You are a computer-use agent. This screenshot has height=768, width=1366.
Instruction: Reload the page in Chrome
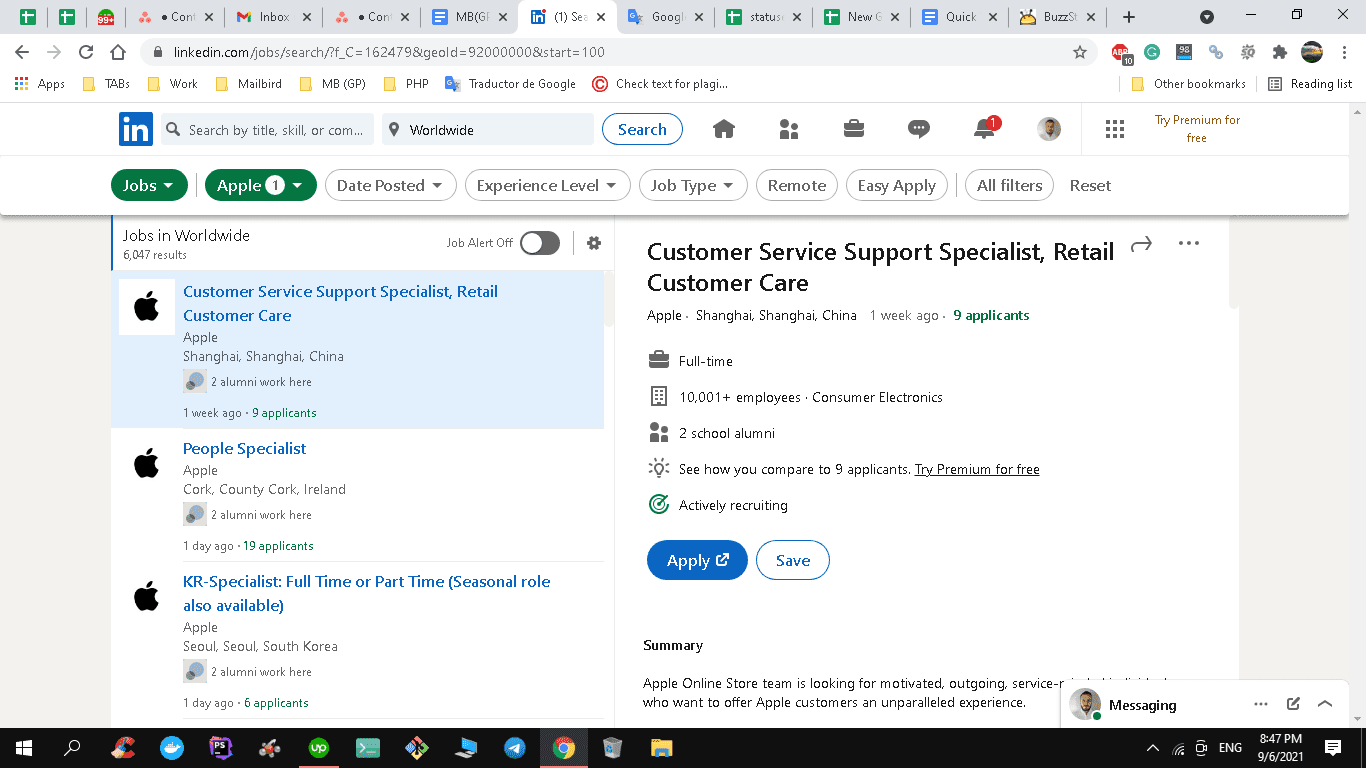[86, 52]
